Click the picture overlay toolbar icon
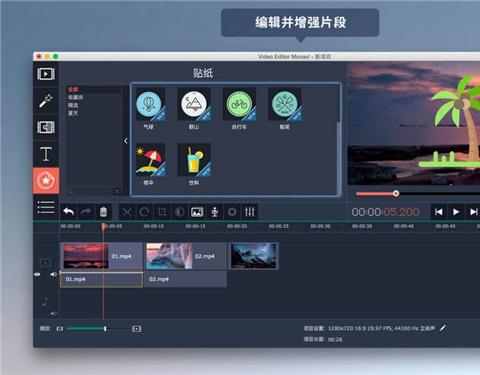Screen dimensions: 480x375 point(197,212)
